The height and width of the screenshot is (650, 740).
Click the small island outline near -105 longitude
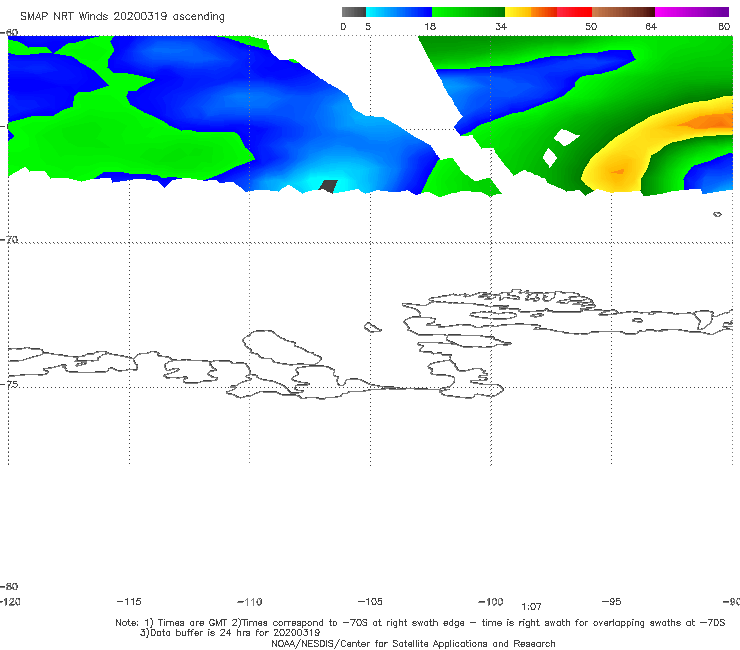[x=372, y=327]
